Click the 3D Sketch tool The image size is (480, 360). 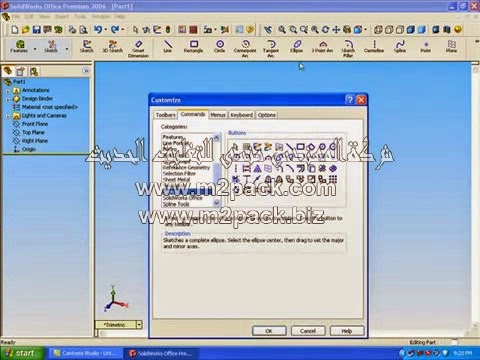click(113, 46)
